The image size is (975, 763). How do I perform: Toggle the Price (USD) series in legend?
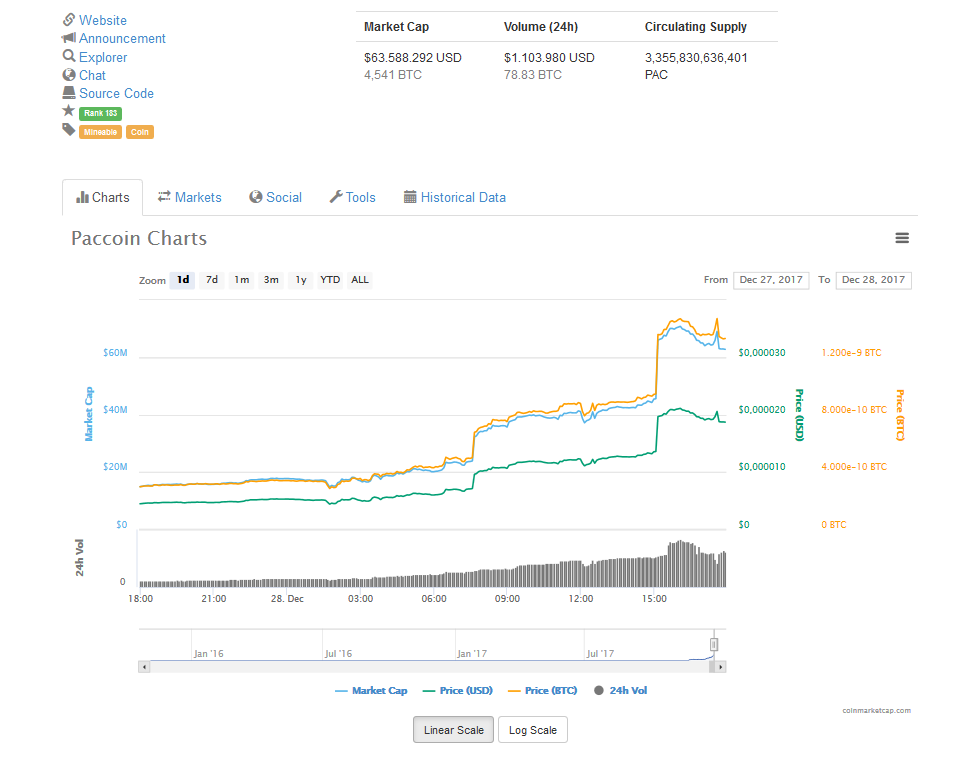click(x=458, y=690)
